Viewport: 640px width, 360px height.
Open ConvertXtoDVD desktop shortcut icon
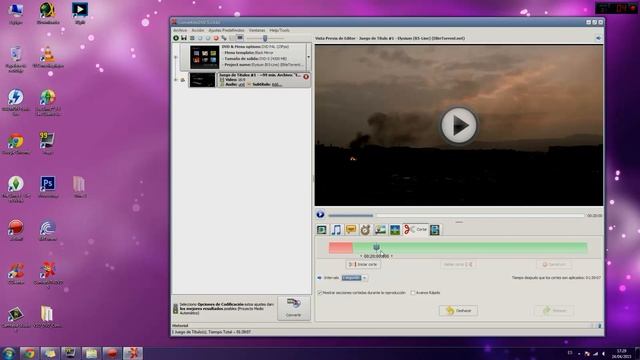48,270
